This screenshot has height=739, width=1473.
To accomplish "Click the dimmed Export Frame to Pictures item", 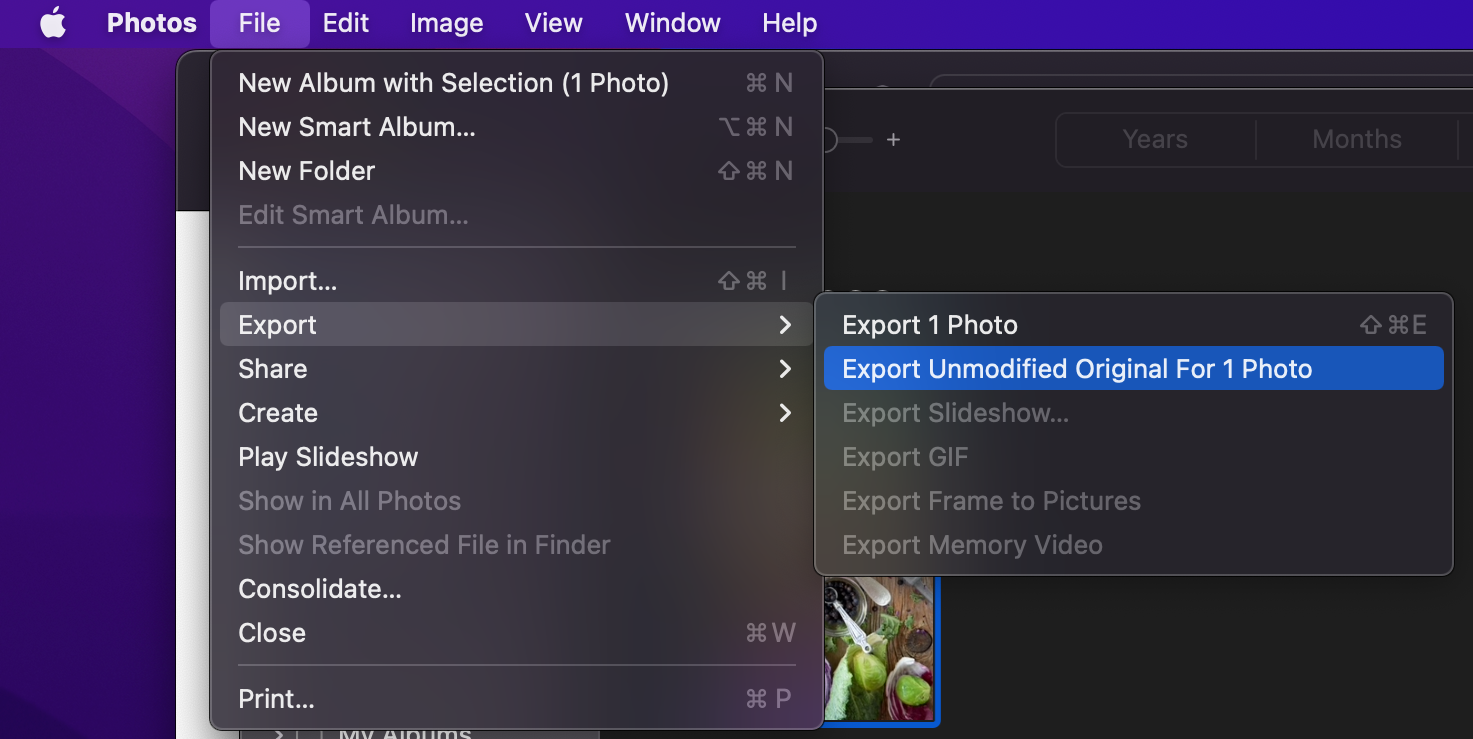I will (1134, 501).
